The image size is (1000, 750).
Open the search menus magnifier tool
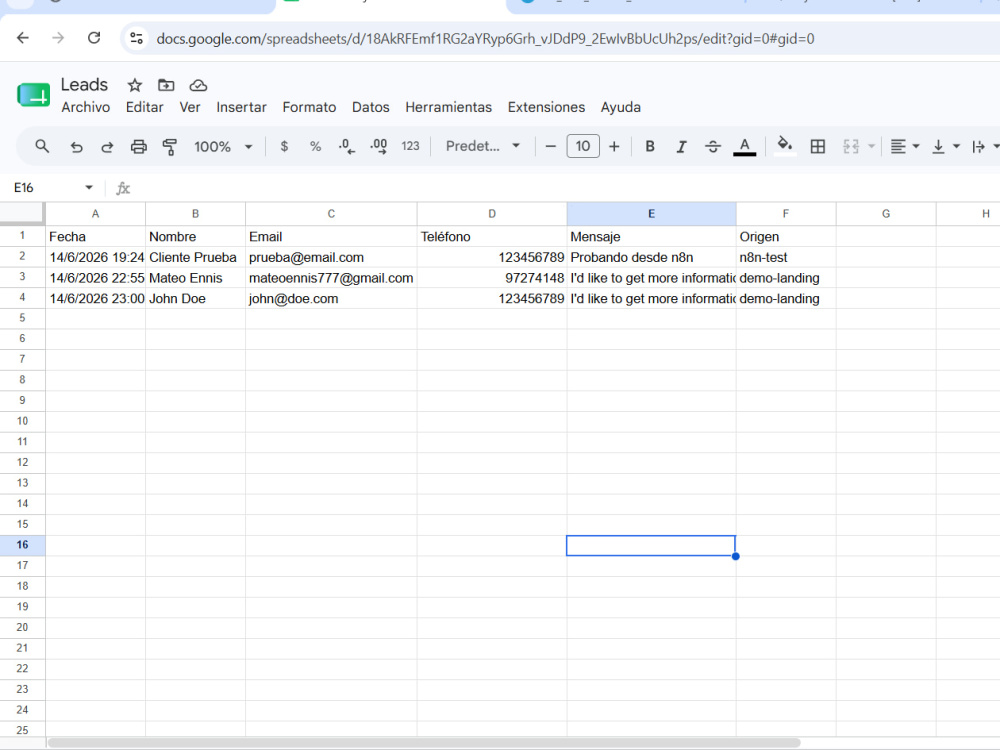(x=42, y=147)
